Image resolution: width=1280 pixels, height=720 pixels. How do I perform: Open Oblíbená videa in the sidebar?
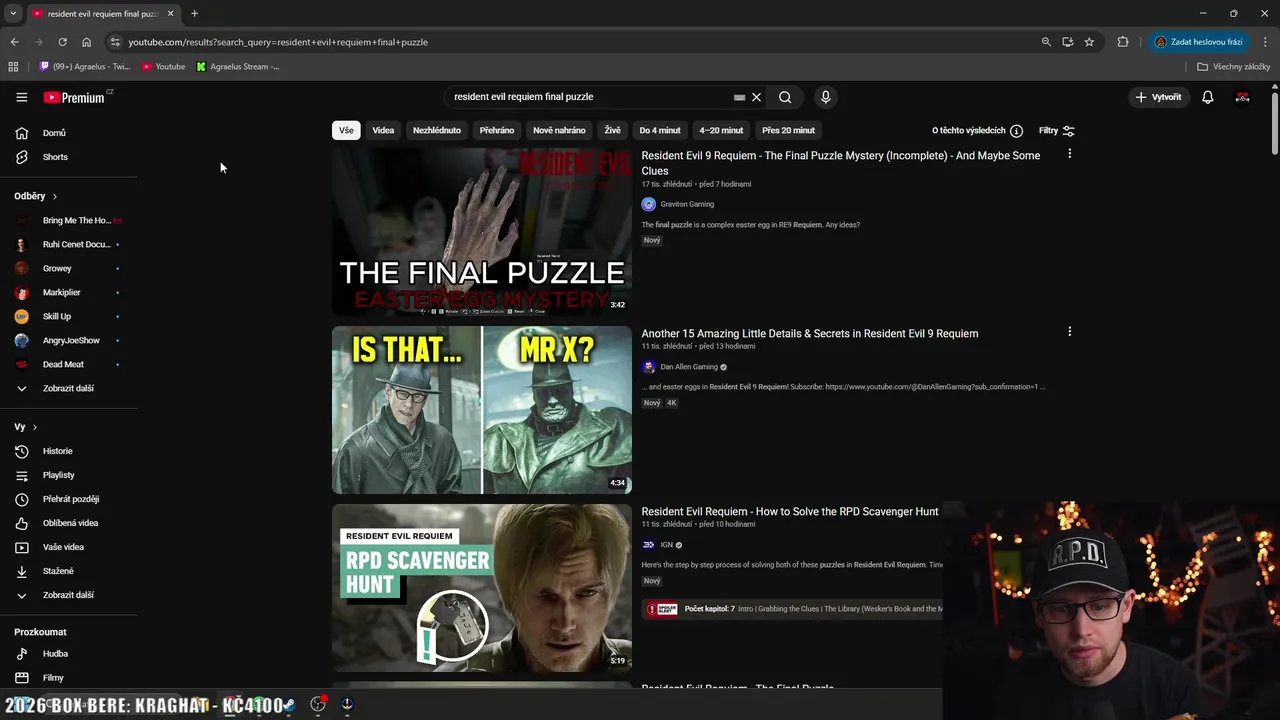click(x=69, y=523)
